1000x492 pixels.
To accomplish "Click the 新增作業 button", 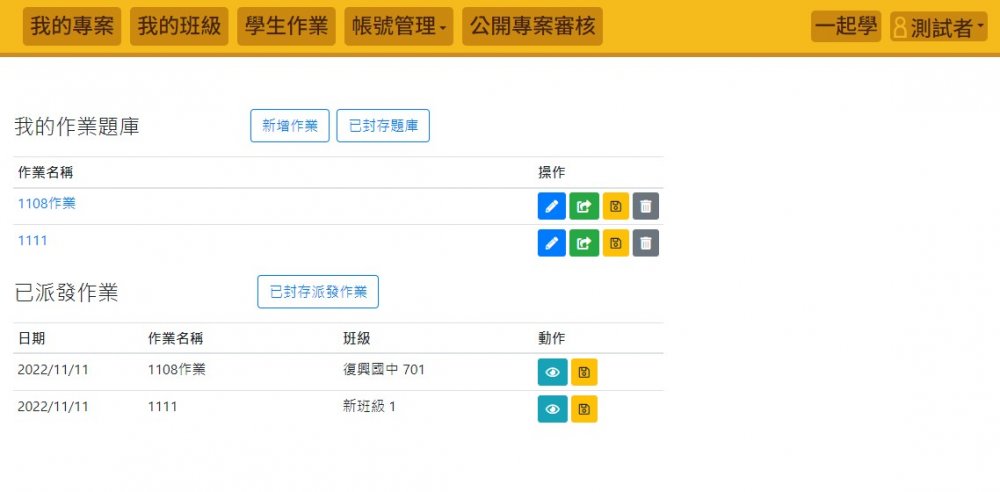I will 289,126.
